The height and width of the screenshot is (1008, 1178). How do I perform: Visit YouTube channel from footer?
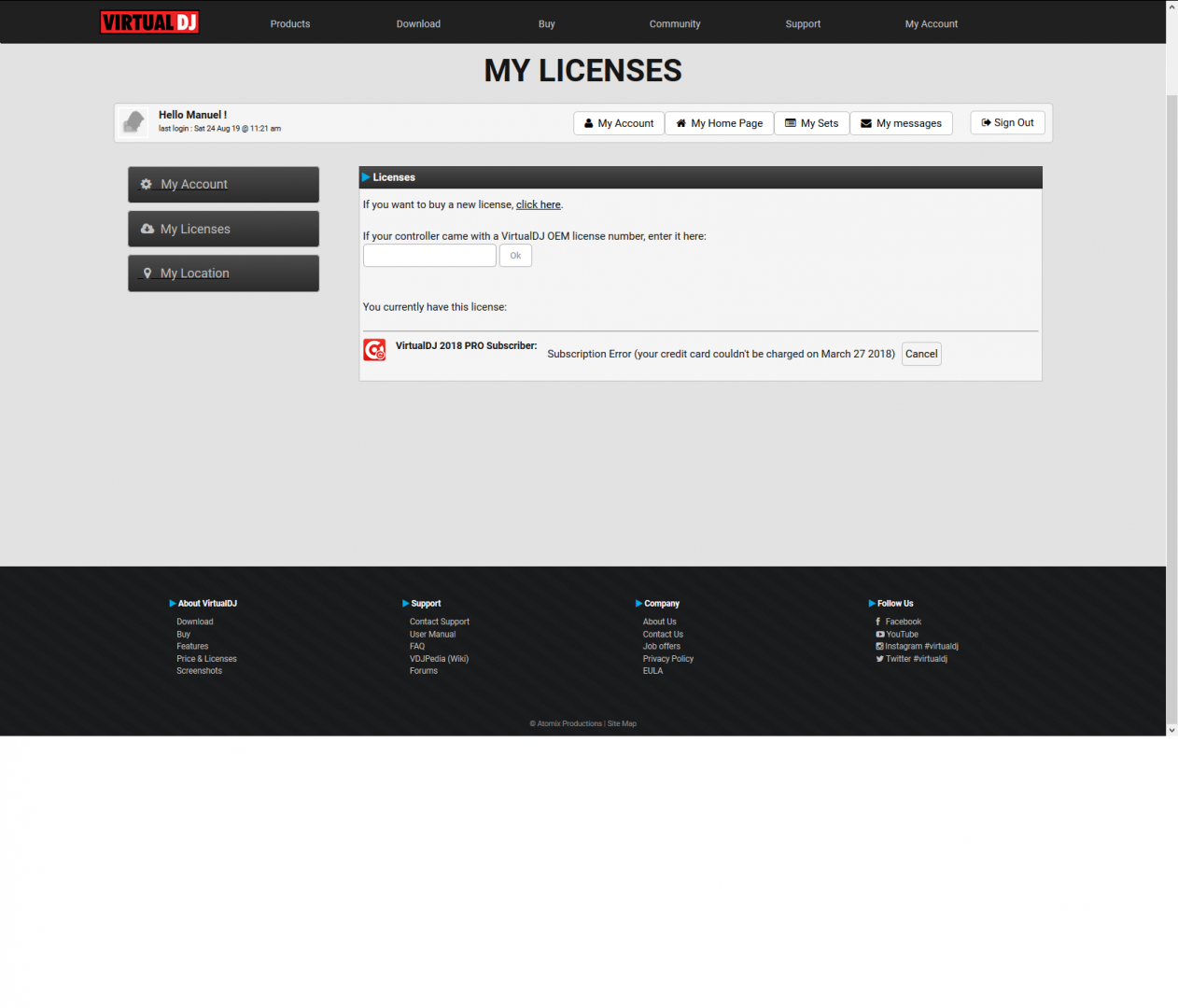[x=897, y=635]
